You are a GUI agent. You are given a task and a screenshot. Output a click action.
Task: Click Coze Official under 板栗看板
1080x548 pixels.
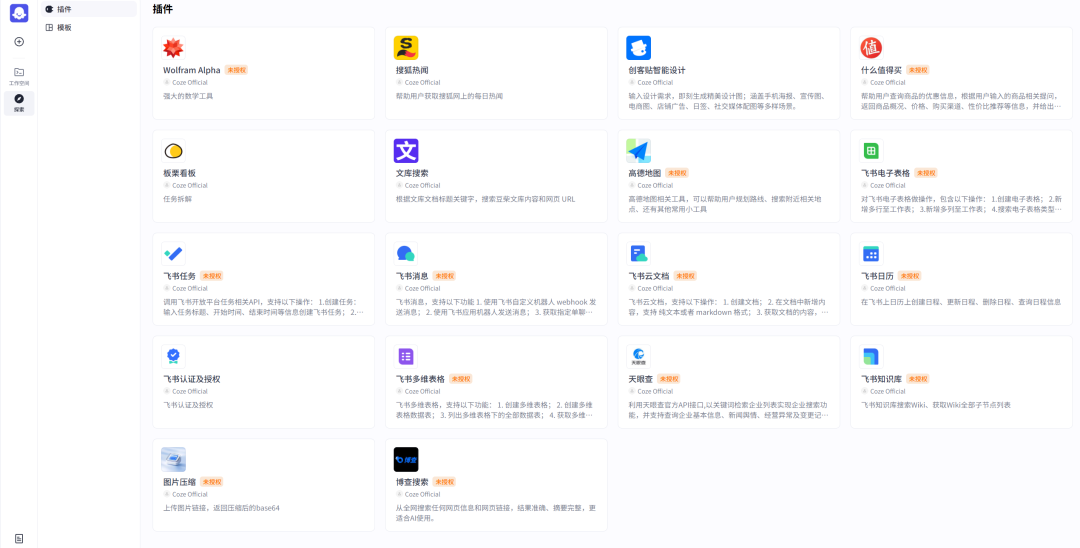click(189, 185)
